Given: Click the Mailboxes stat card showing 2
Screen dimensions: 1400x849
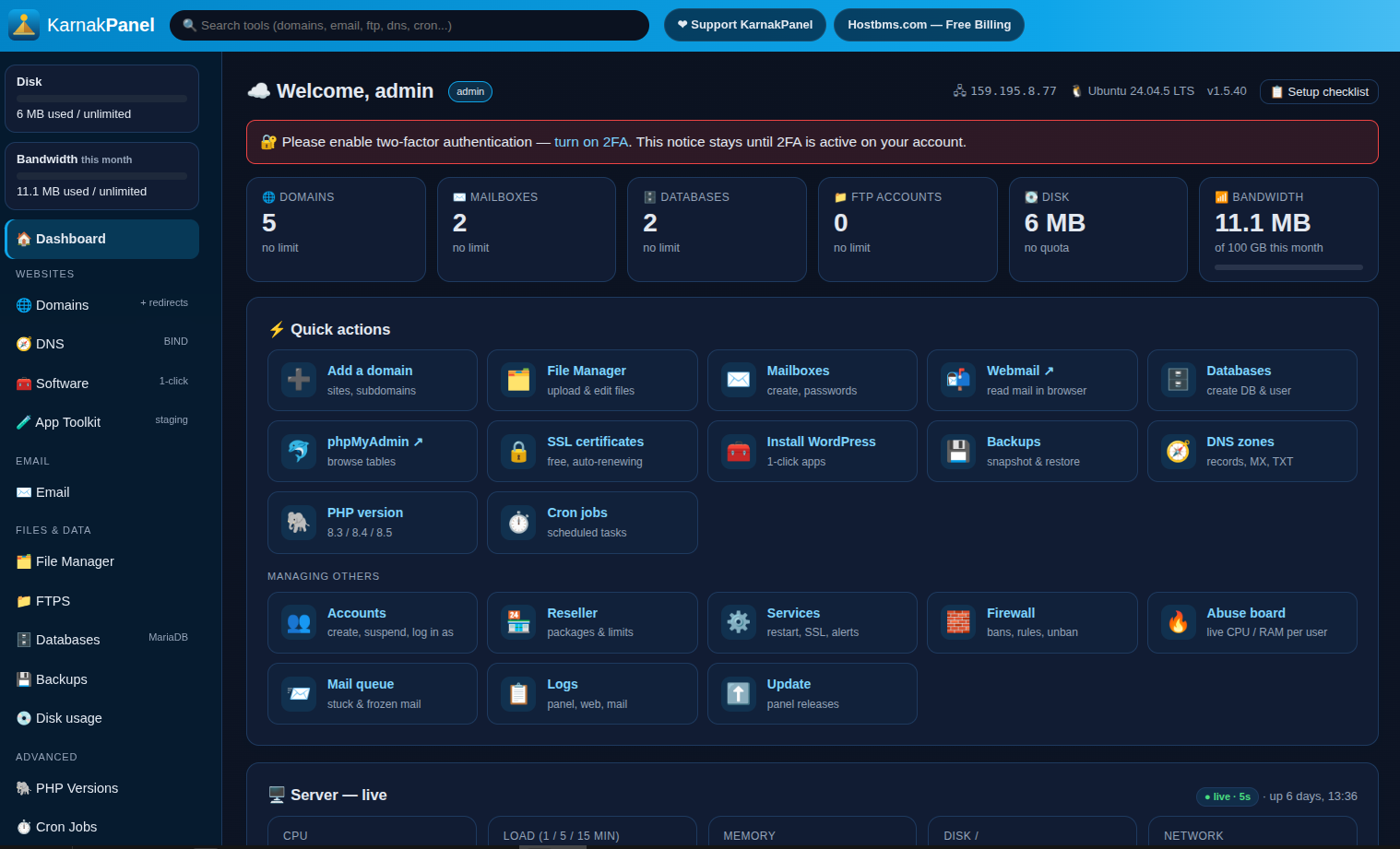Looking at the screenshot, I should coord(527,230).
